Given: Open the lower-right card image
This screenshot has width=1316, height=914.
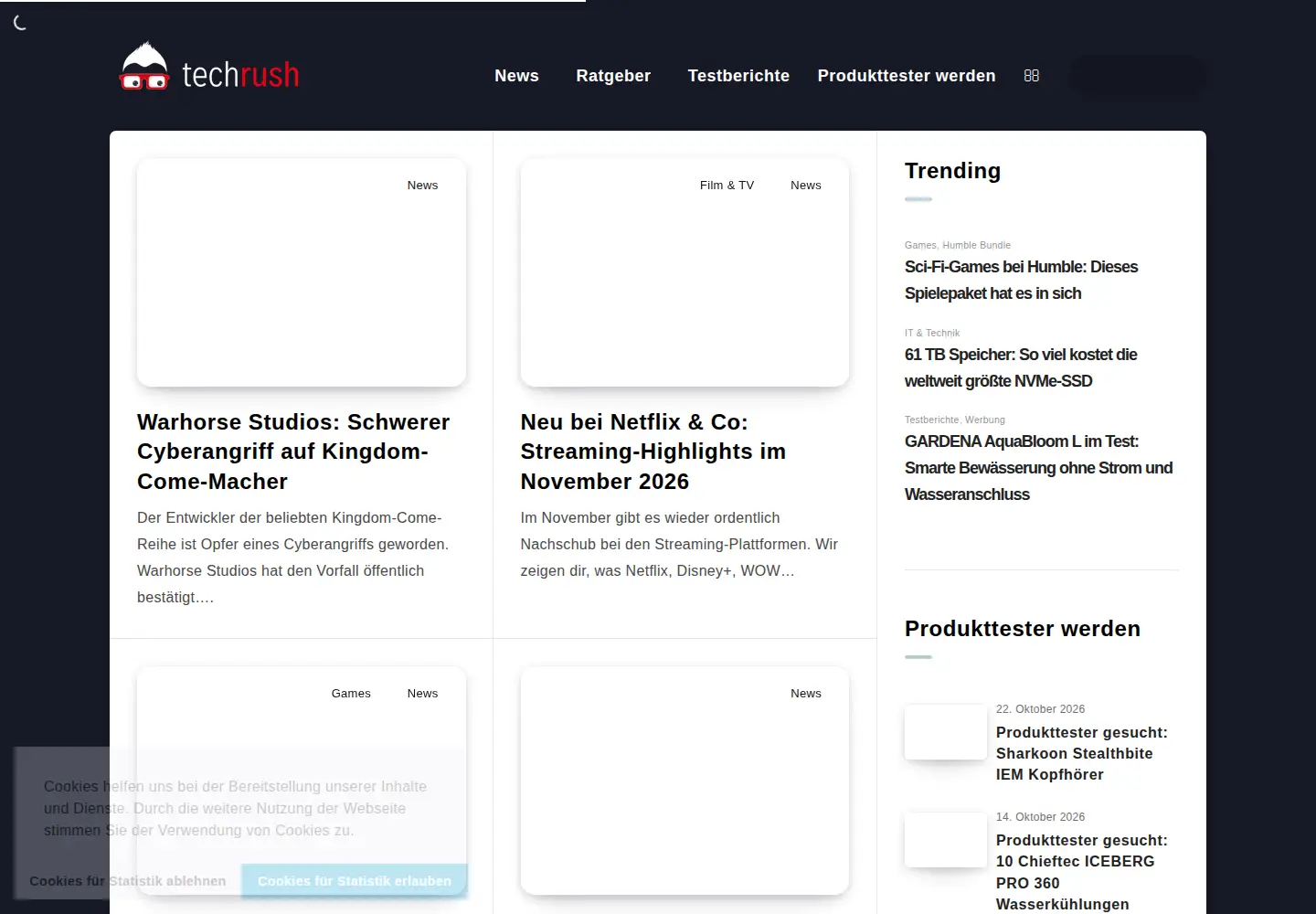Looking at the screenshot, I should [x=685, y=781].
